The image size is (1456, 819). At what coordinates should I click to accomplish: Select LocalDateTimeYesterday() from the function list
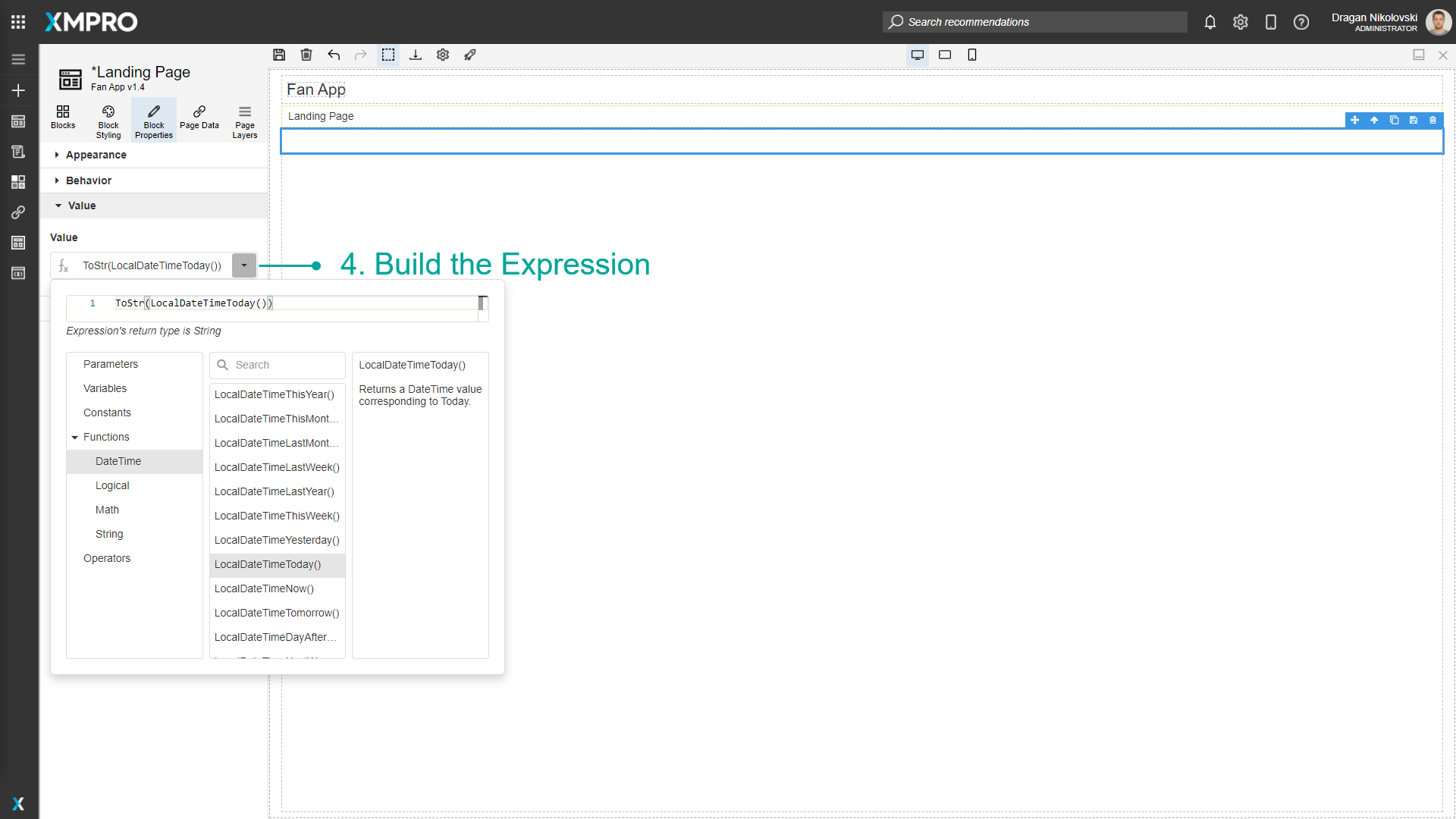(277, 540)
